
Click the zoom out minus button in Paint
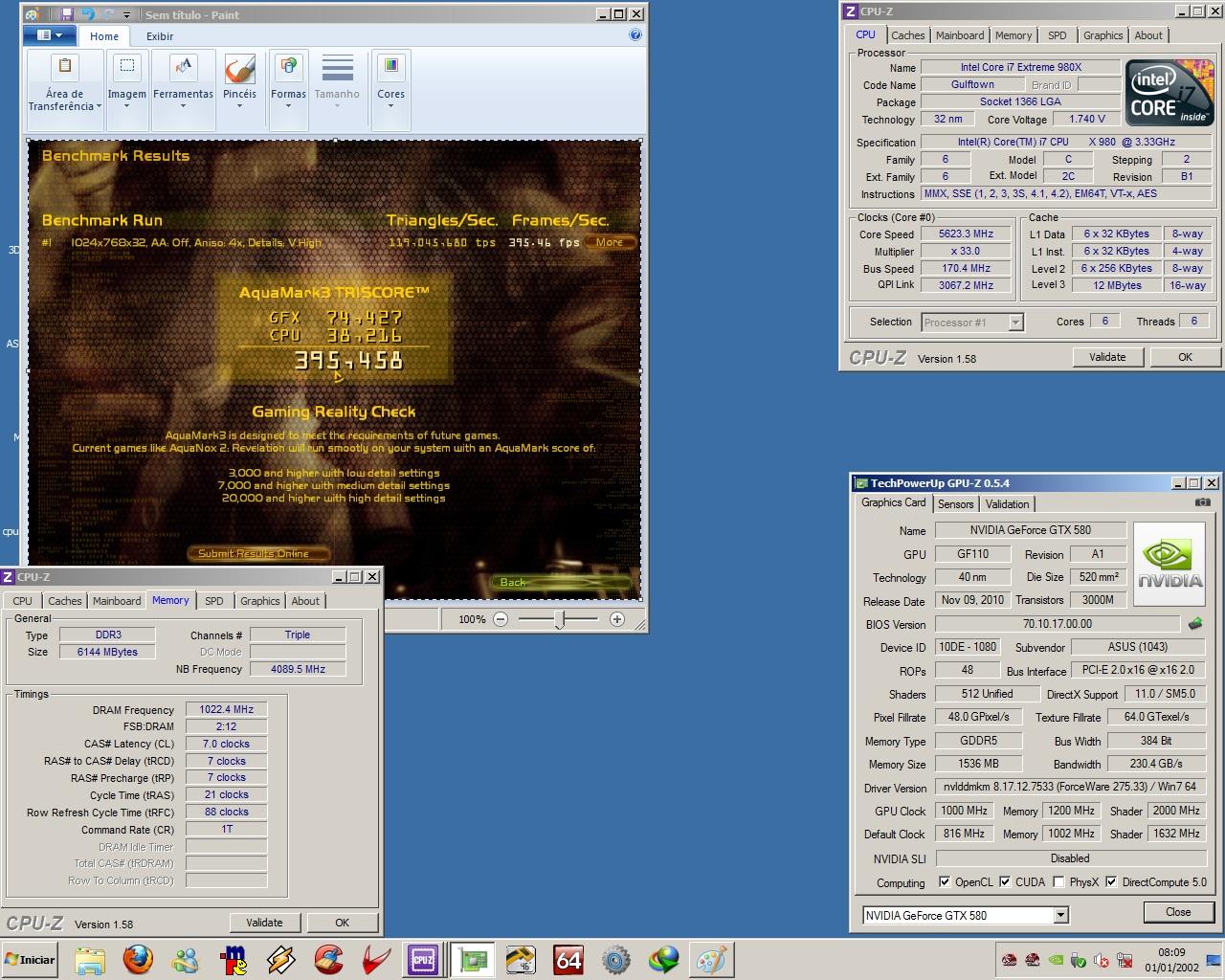pos(501,619)
